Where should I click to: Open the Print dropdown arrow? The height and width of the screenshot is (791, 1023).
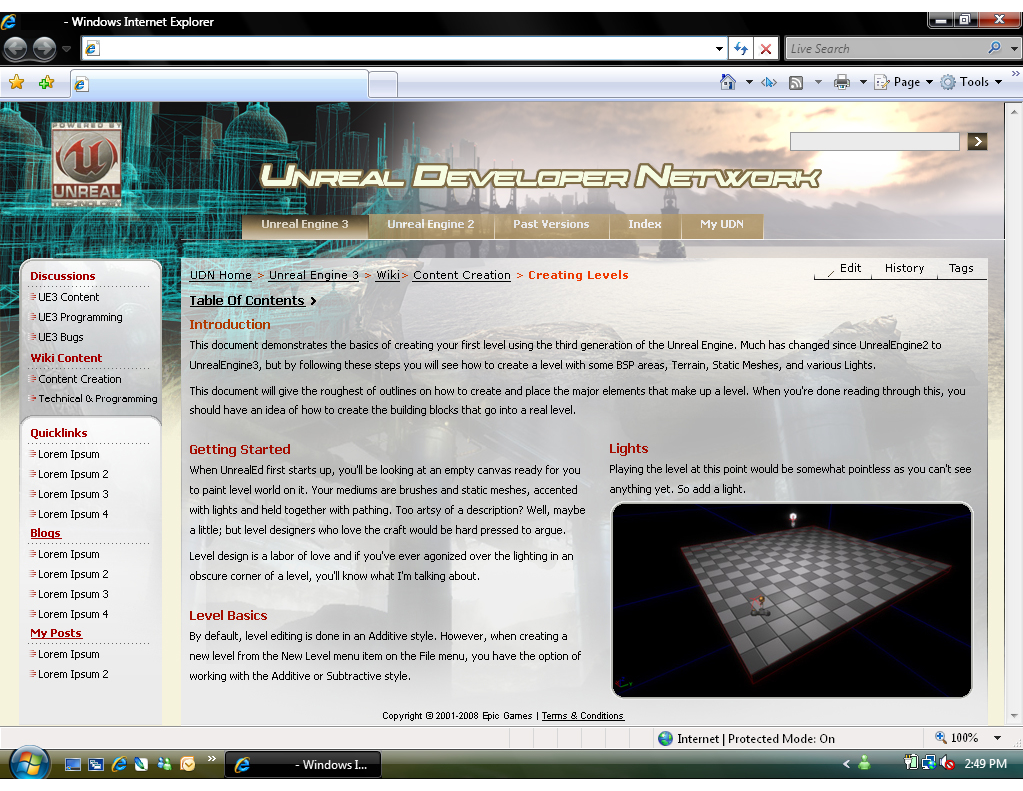tap(863, 82)
